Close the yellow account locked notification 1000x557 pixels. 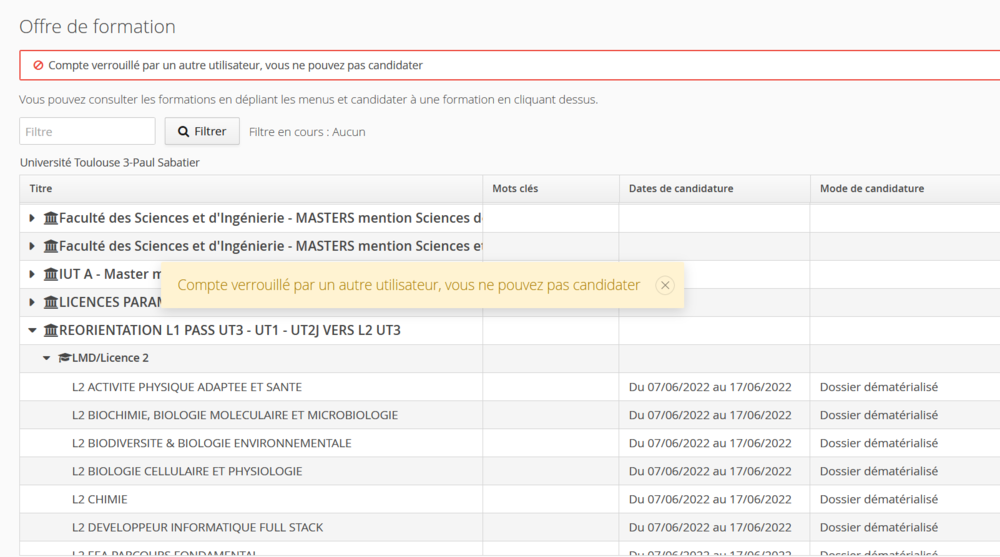tap(665, 285)
